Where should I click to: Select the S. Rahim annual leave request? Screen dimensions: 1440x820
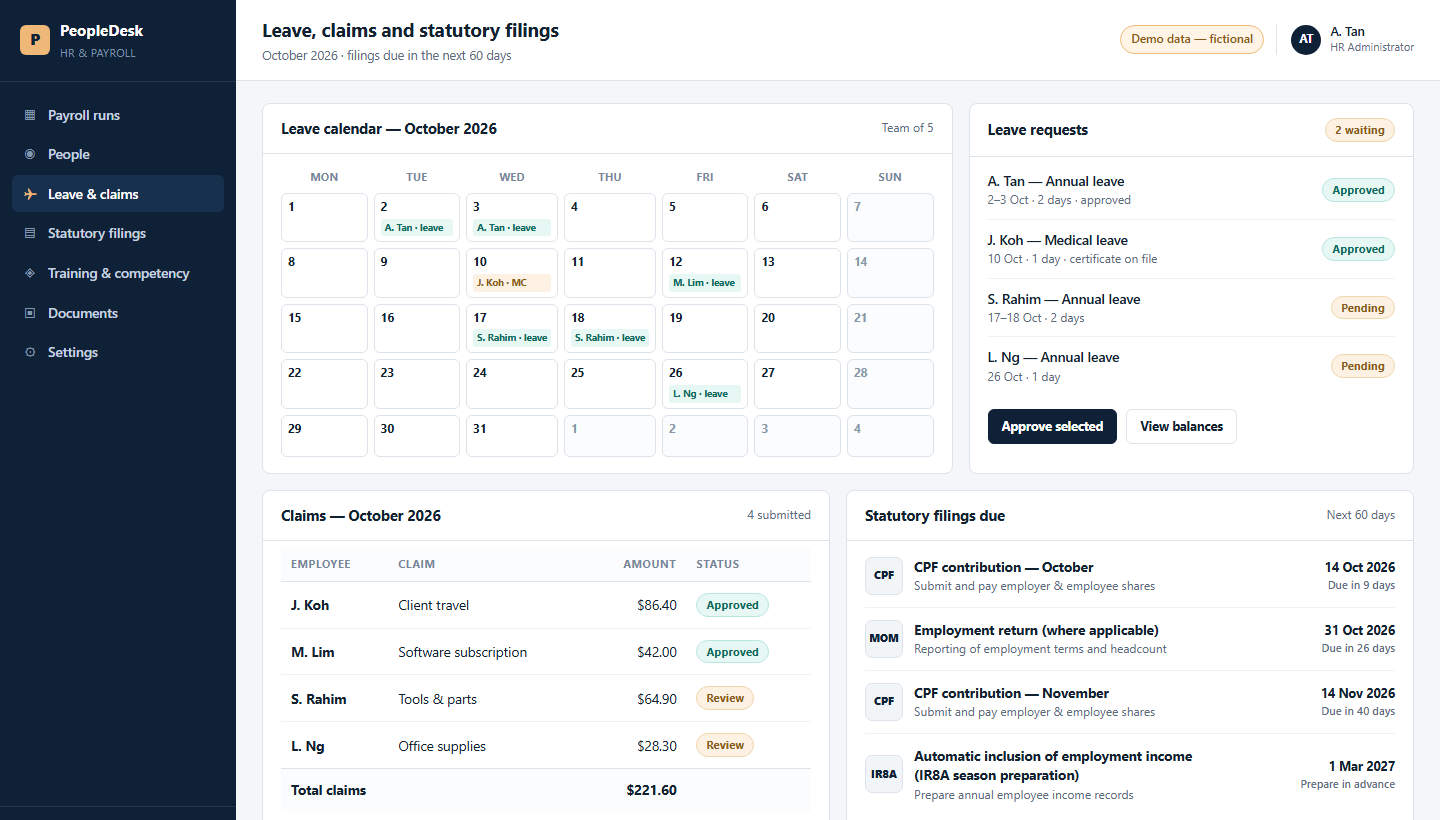pos(1191,308)
